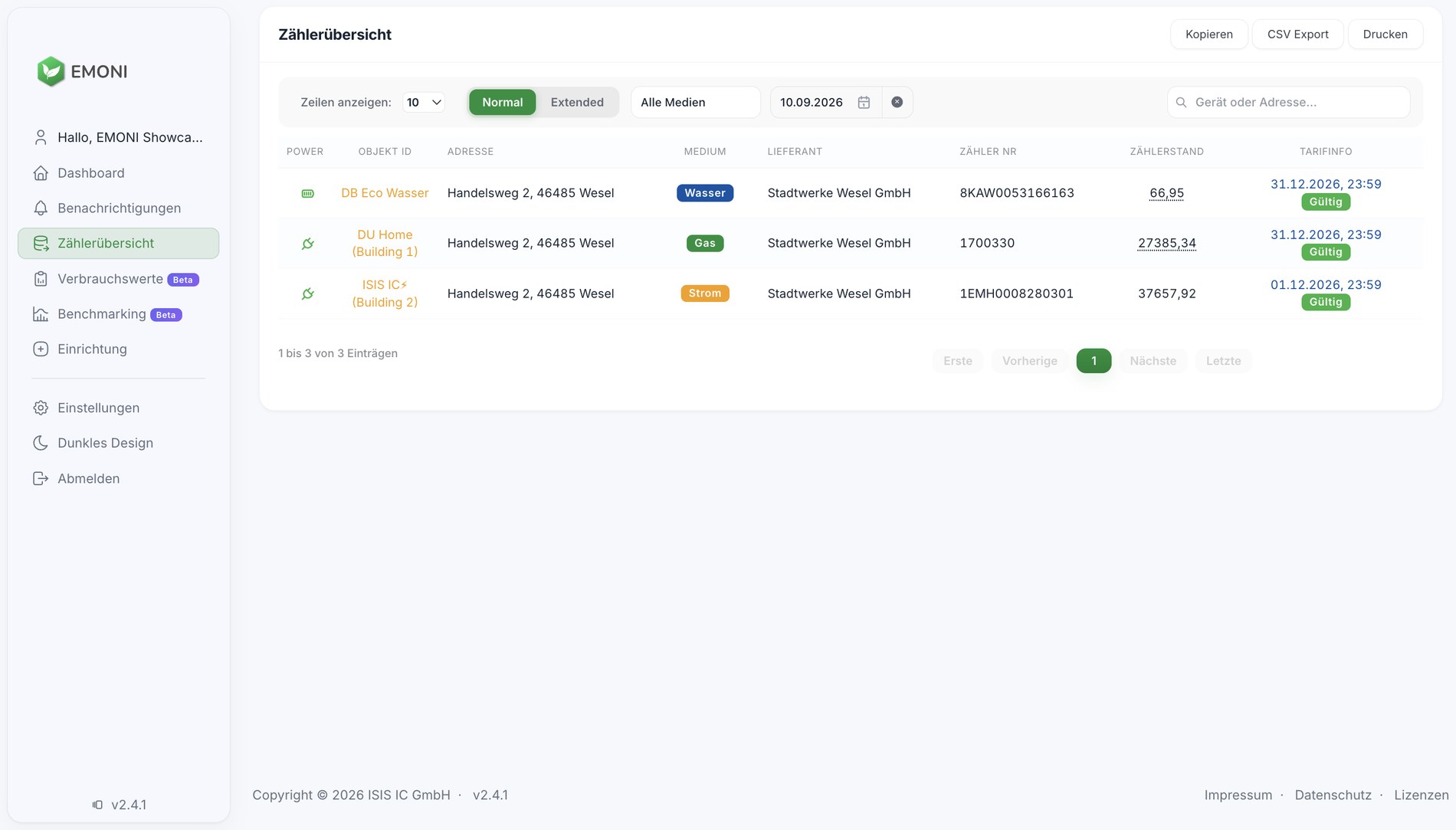Clear the date with the X icon
This screenshot has width=1456, height=830.
click(x=897, y=103)
